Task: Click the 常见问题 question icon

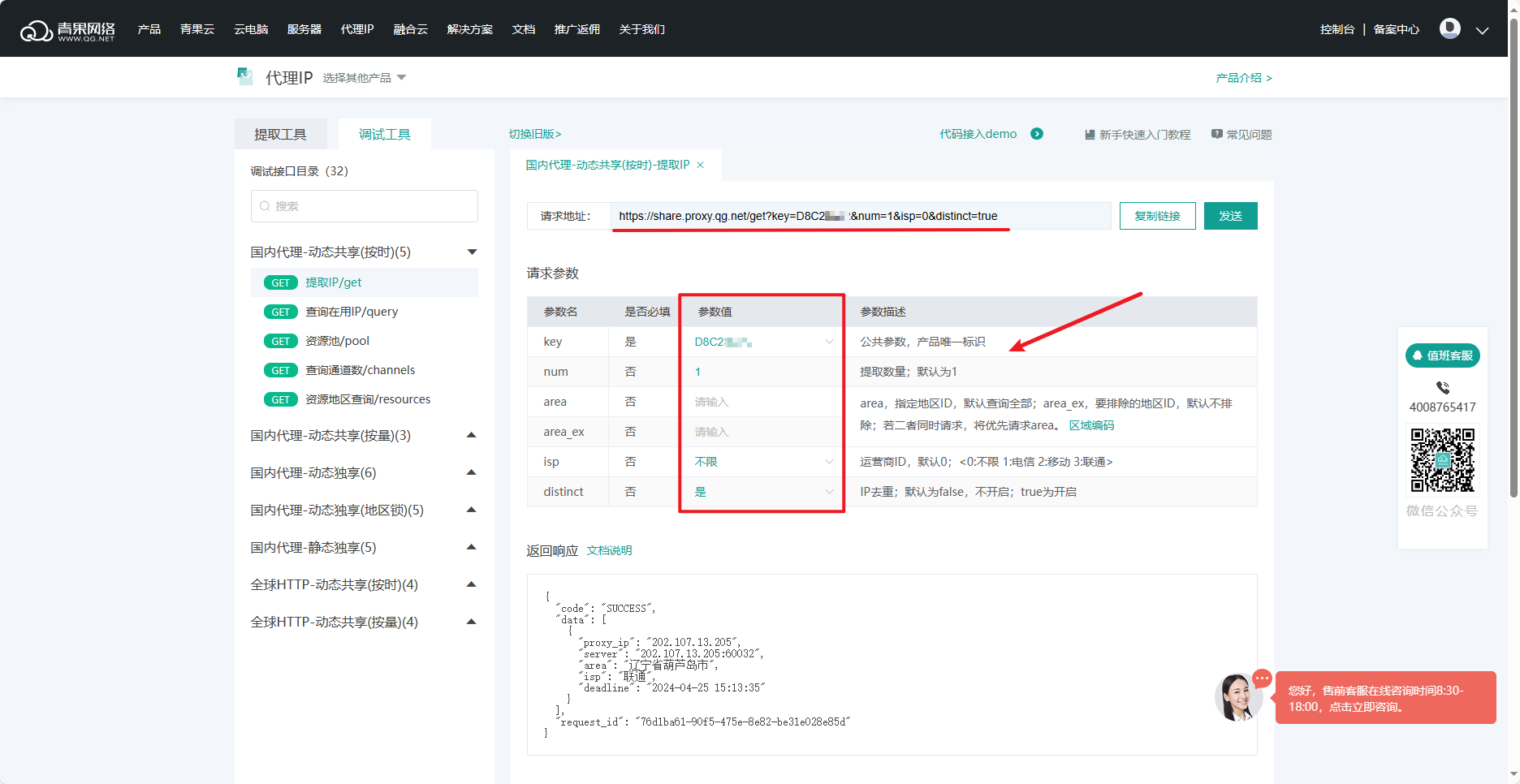Action: pyautogui.click(x=1216, y=134)
